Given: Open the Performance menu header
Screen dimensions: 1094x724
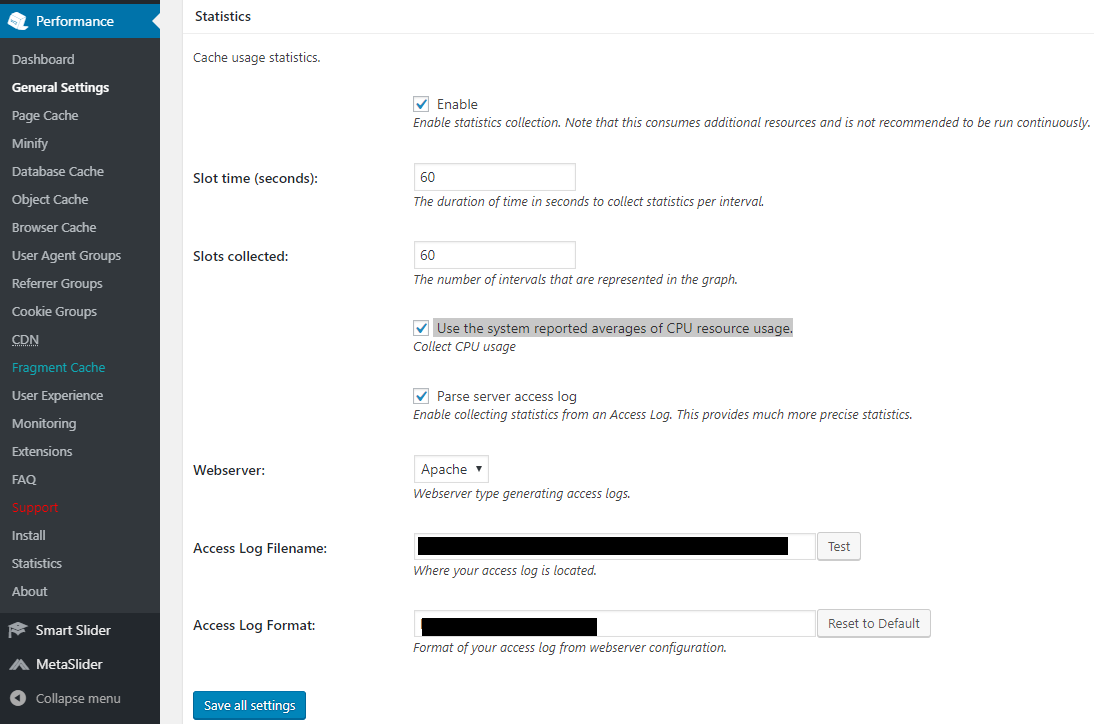Looking at the screenshot, I should 80,21.
